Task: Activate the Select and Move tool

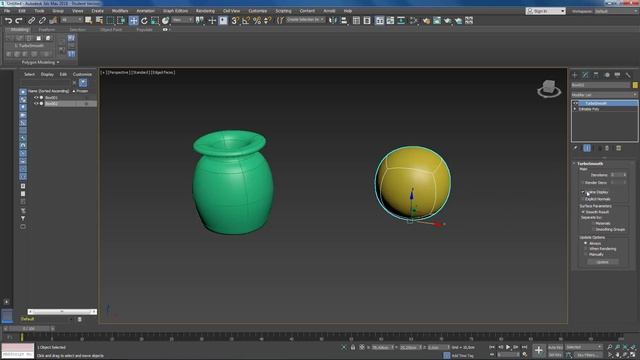Action: [133, 20]
